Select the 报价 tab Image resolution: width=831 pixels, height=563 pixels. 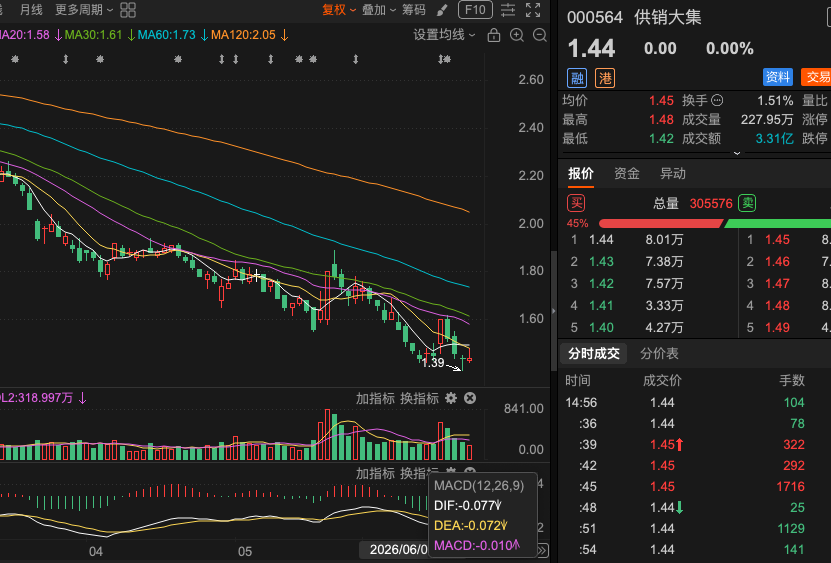[581, 174]
